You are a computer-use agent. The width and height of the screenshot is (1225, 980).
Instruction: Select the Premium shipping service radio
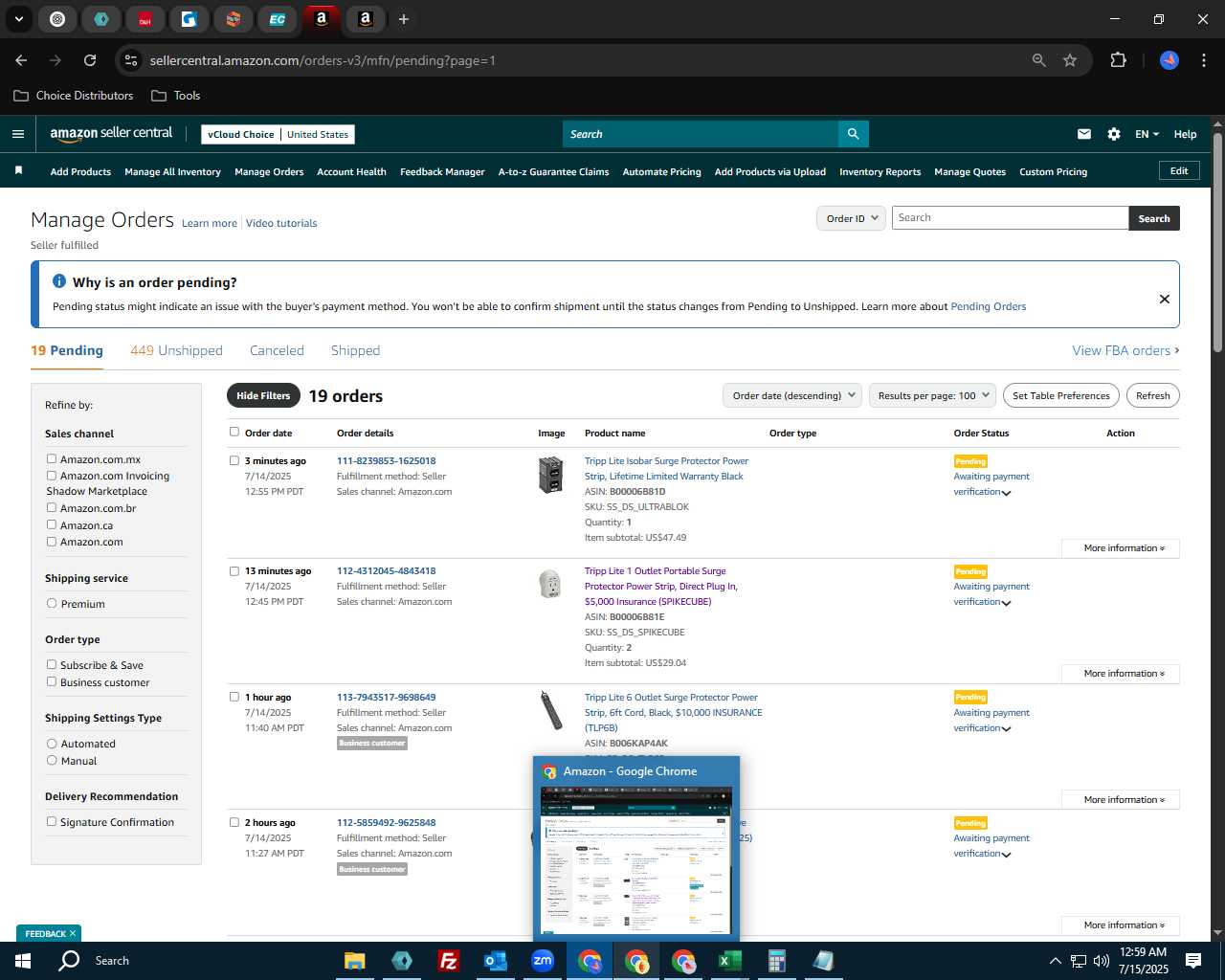(52, 604)
